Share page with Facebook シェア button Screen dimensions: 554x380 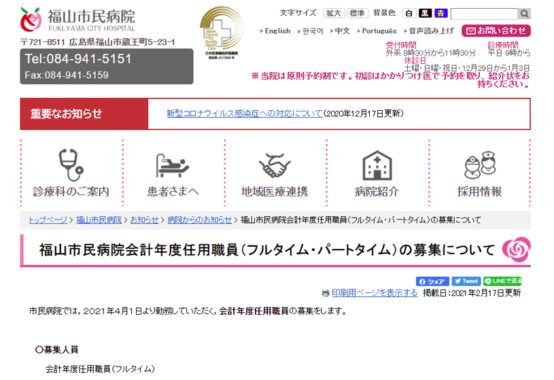click(x=432, y=281)
